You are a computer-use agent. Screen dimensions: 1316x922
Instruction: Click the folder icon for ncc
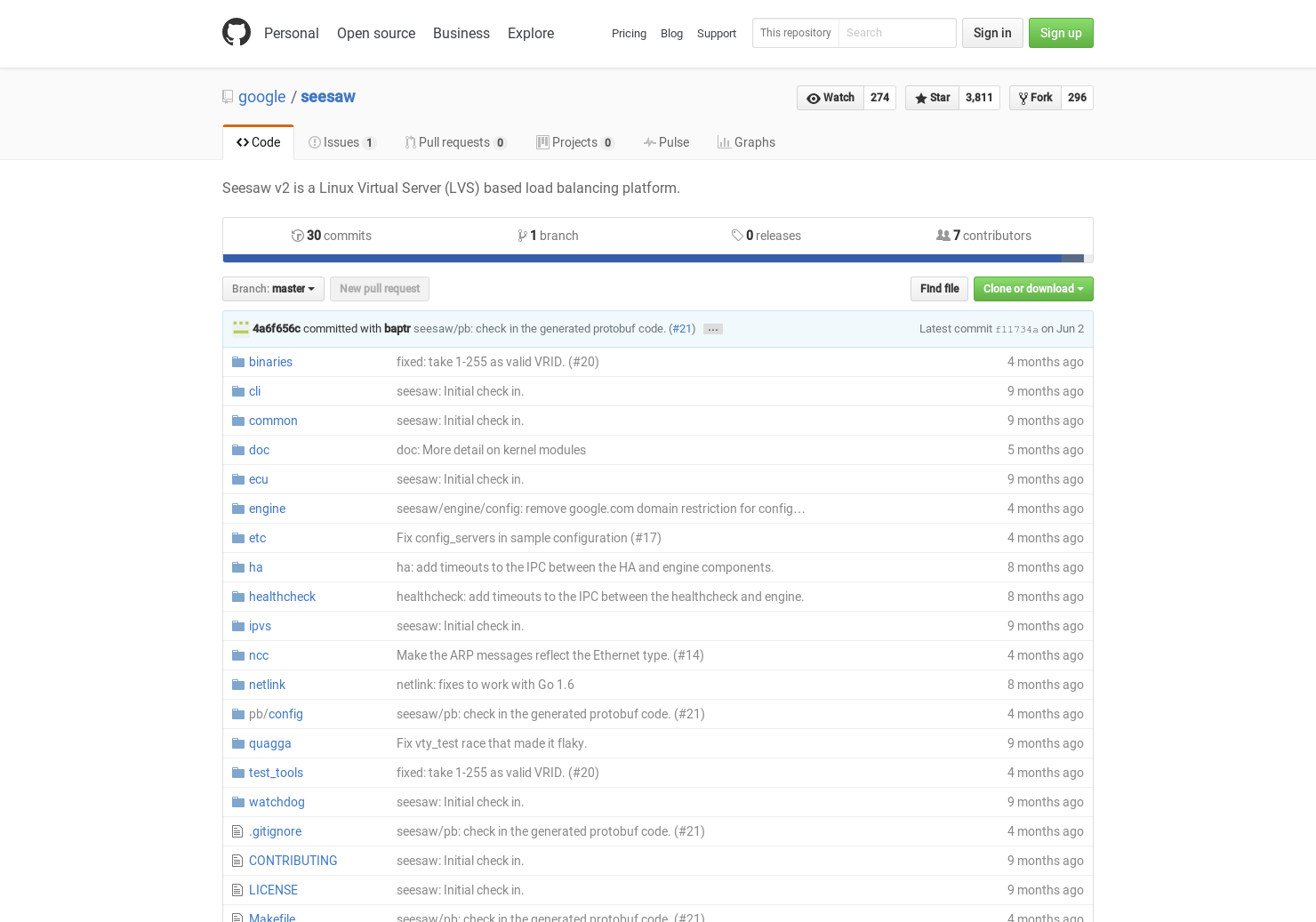(x=238, y=655)
